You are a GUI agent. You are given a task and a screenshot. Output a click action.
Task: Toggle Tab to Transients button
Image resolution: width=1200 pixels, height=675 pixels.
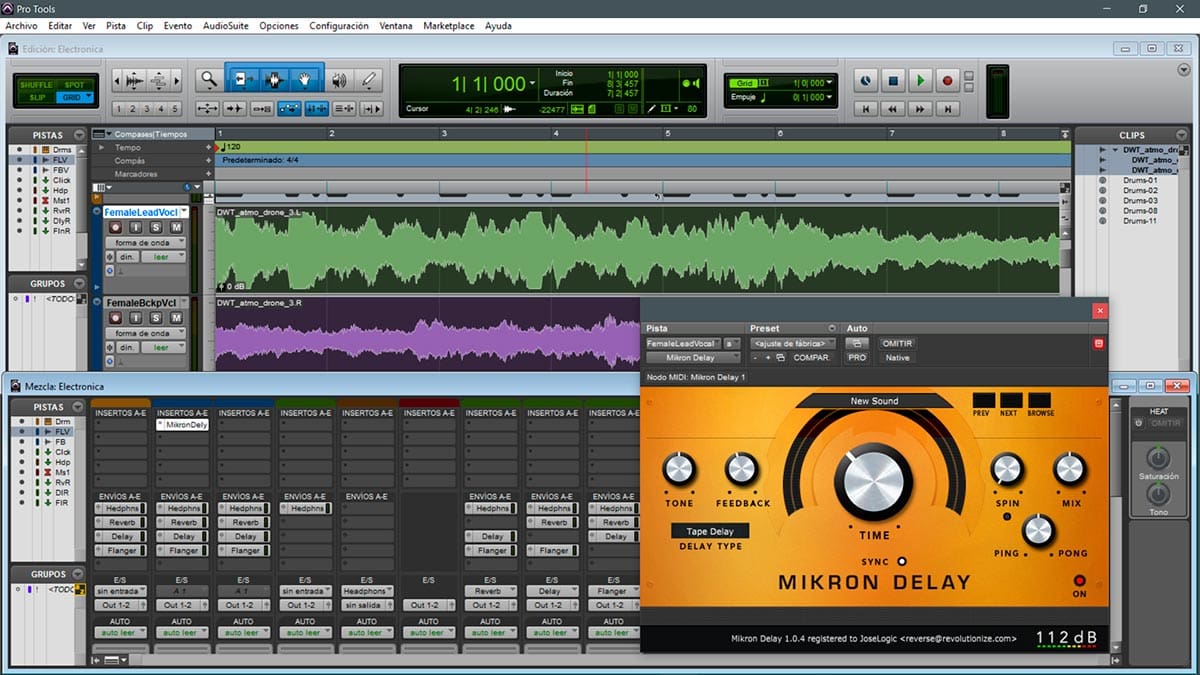[x=235, y=109]
